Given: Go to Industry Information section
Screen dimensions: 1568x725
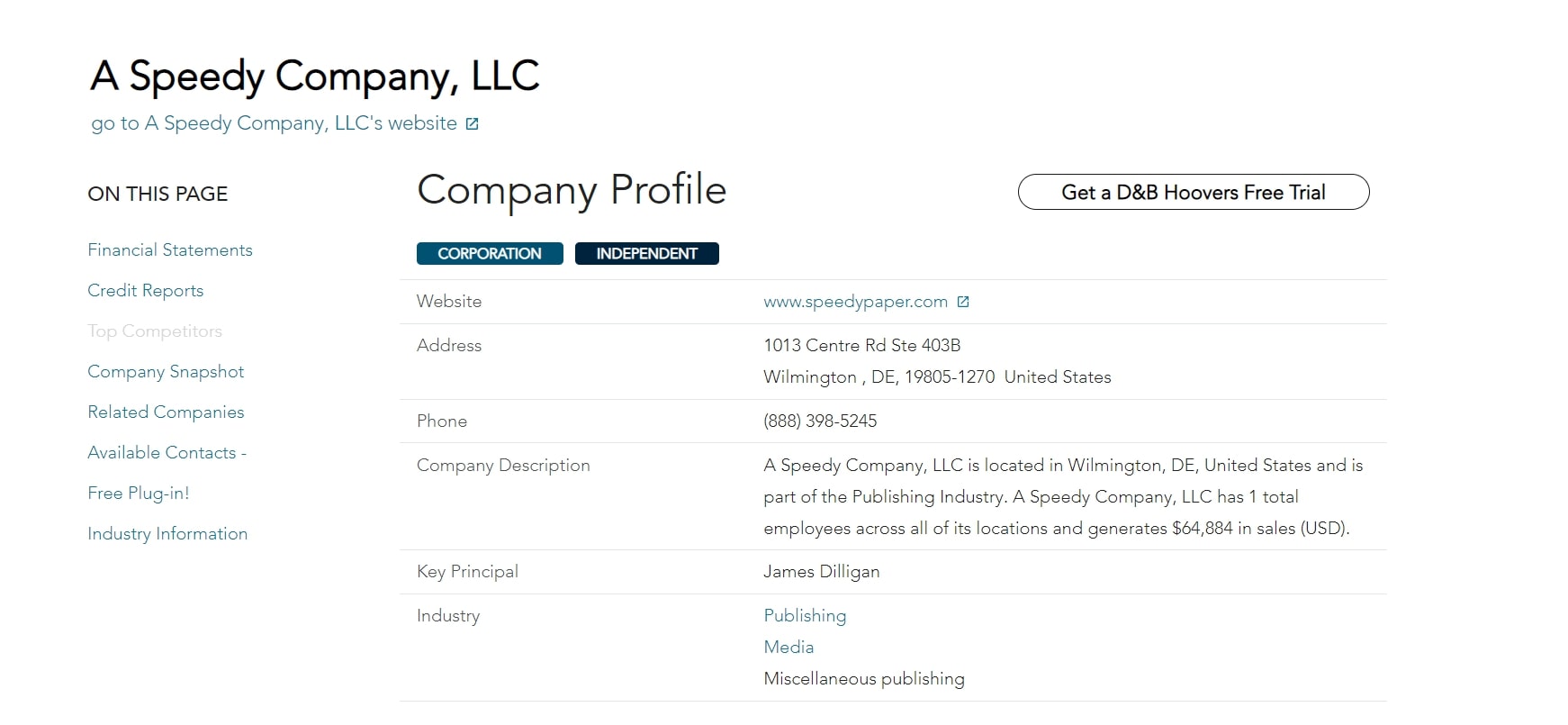Looking at the screenshot, I should [167, 534].
